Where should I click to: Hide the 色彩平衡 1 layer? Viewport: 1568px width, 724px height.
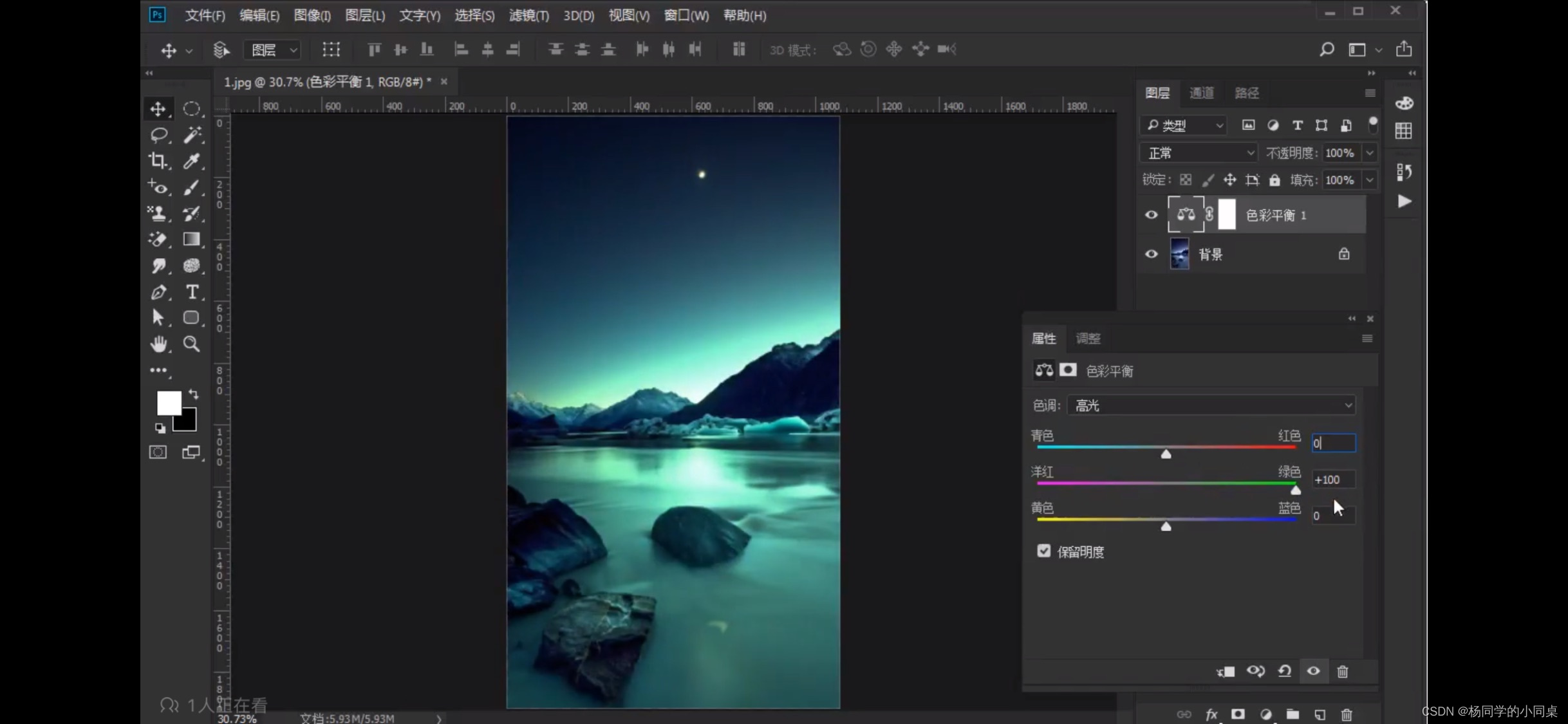tap(1152, 215)
